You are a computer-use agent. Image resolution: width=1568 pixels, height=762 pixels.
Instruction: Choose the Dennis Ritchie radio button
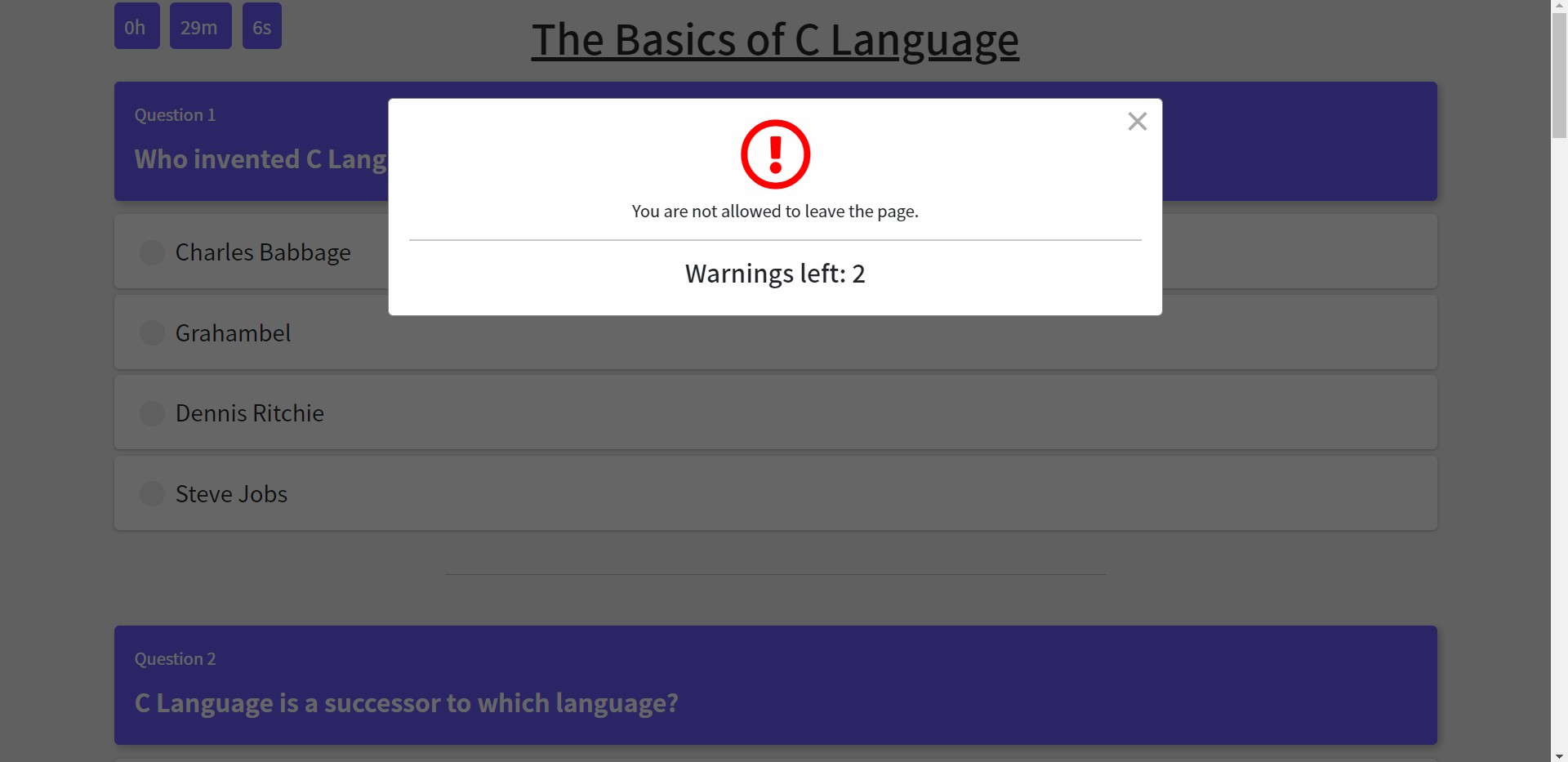[x=152, y=413]
